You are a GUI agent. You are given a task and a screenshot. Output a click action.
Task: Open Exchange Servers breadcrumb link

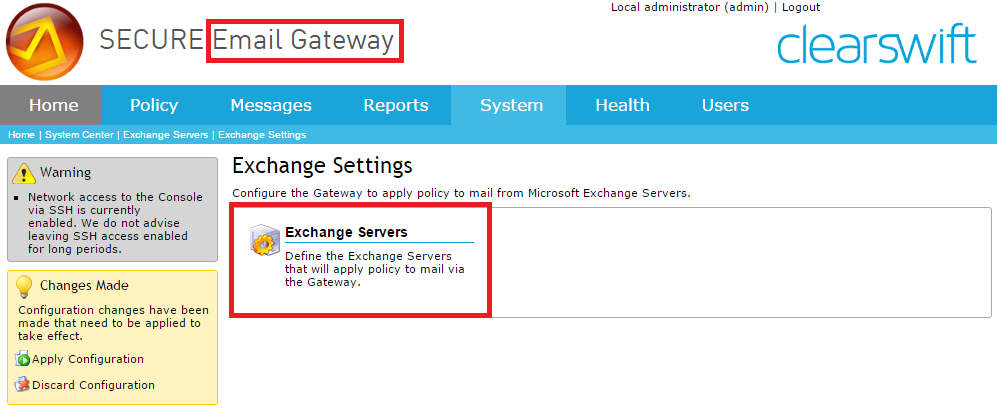(x=165, y=135)
